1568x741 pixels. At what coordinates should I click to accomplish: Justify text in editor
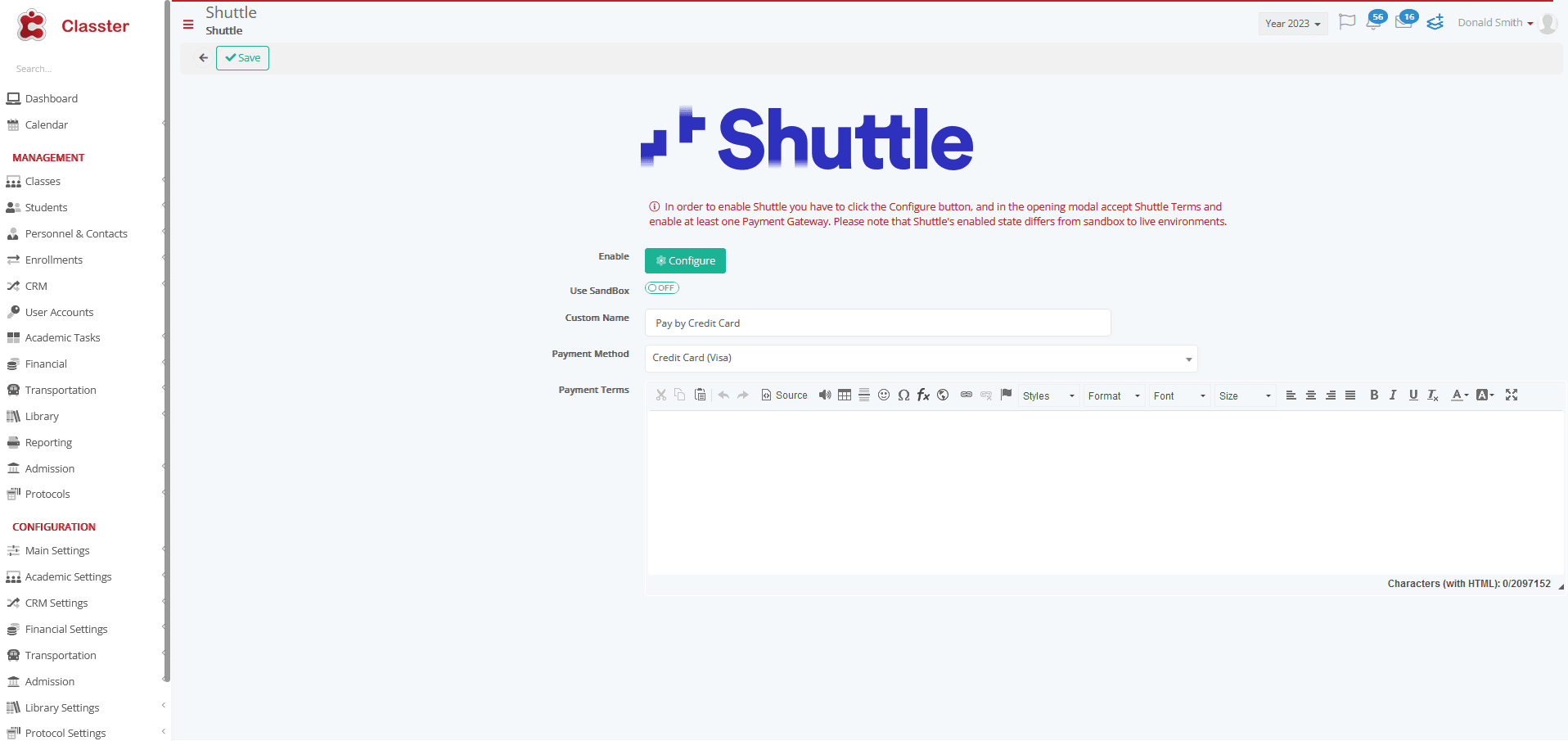pos(1350,395)
